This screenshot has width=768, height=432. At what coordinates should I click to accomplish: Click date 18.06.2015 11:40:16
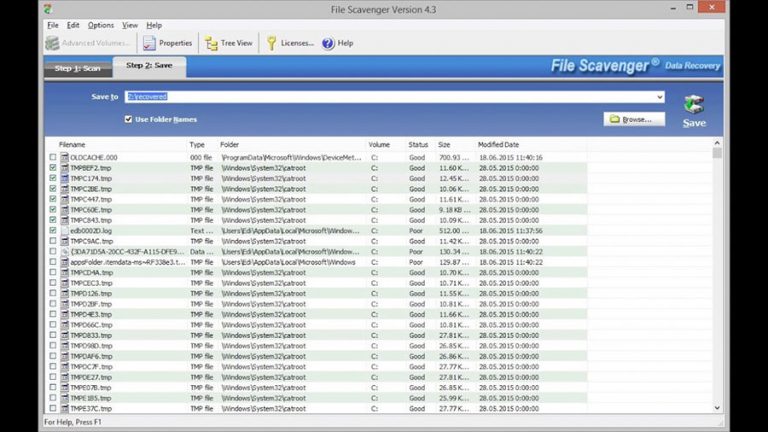tap(511, 157)
